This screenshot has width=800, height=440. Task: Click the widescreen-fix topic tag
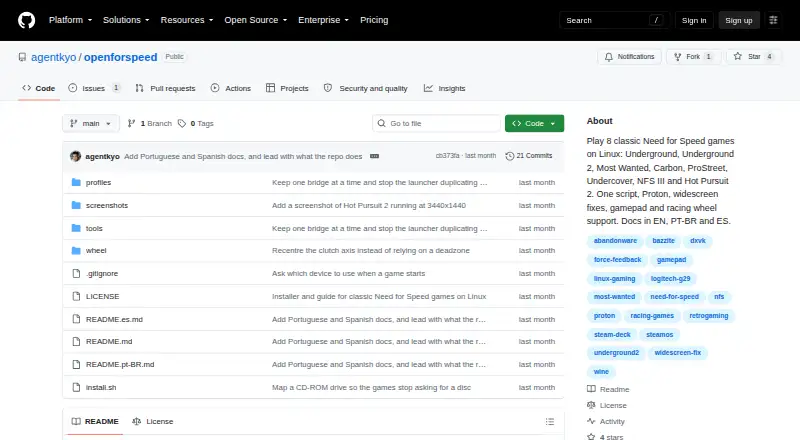click(678, 353)
